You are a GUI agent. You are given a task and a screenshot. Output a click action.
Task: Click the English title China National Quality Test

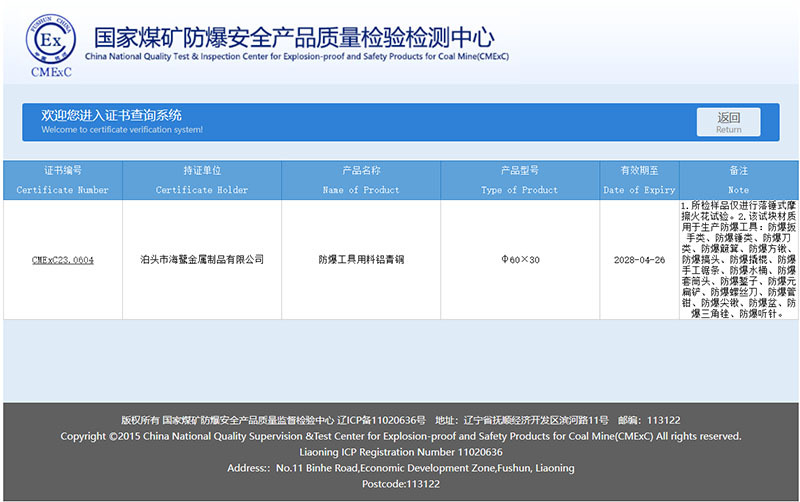297,56
